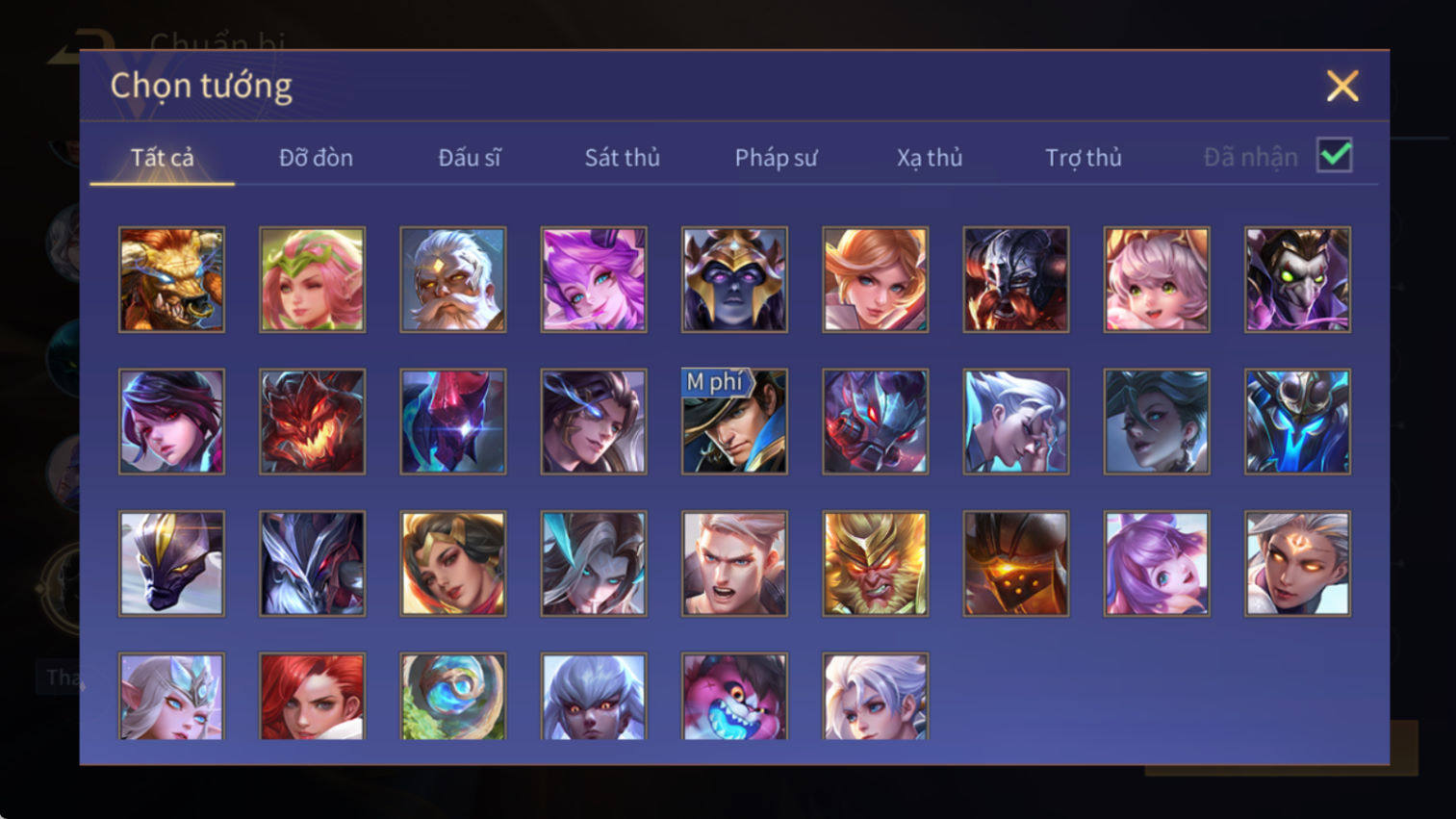Open the 'Sát thủ' tab
Viewport: 1456px width, 819px height.
622,158
